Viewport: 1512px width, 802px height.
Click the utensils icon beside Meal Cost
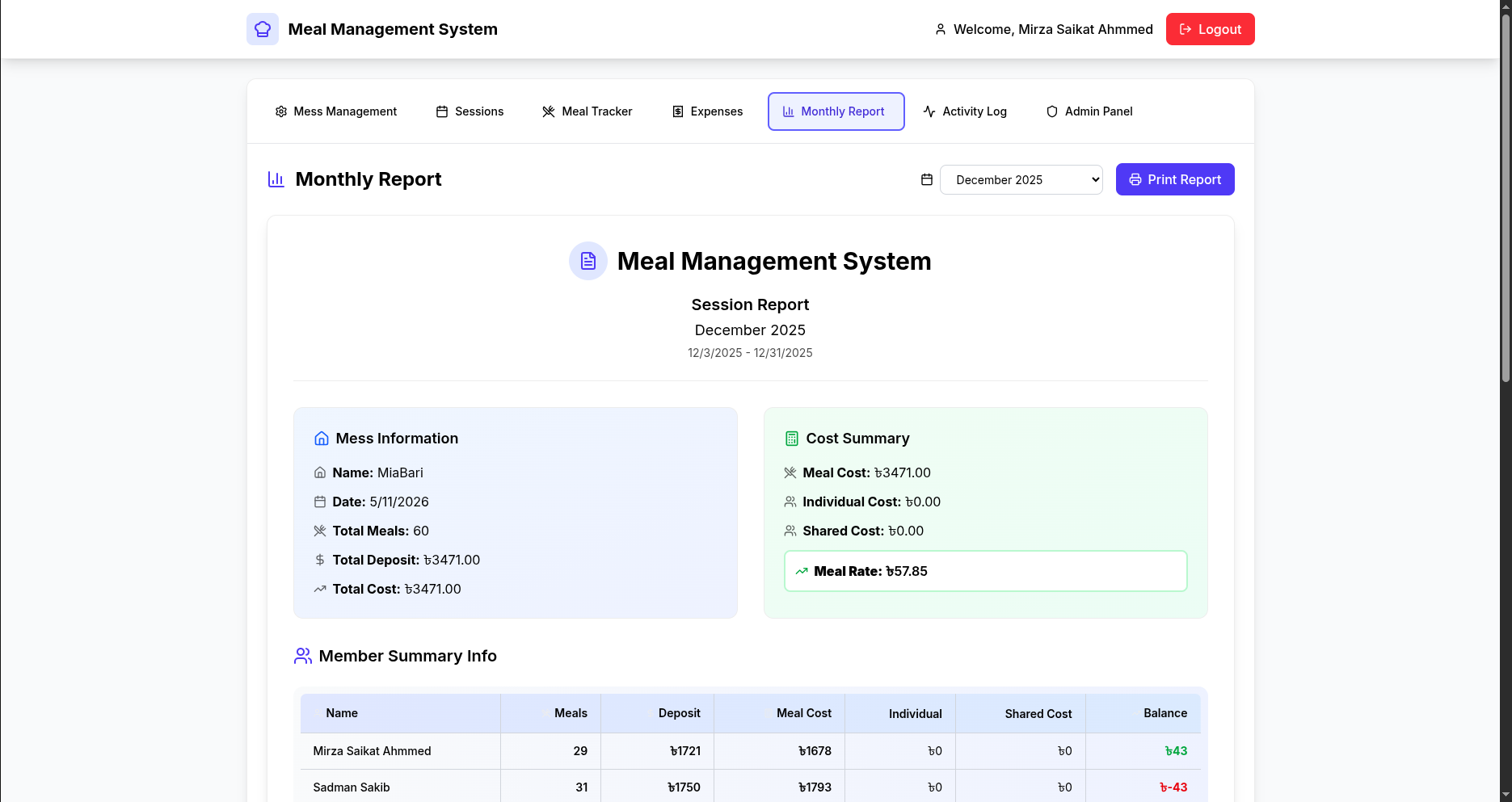(x=790, y=472)
